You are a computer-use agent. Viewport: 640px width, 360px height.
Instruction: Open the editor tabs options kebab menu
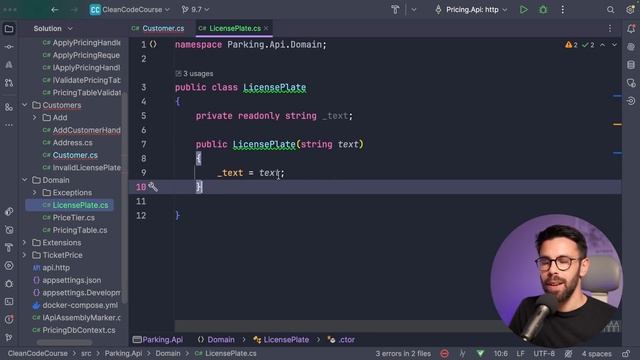[x=610, y=29]
